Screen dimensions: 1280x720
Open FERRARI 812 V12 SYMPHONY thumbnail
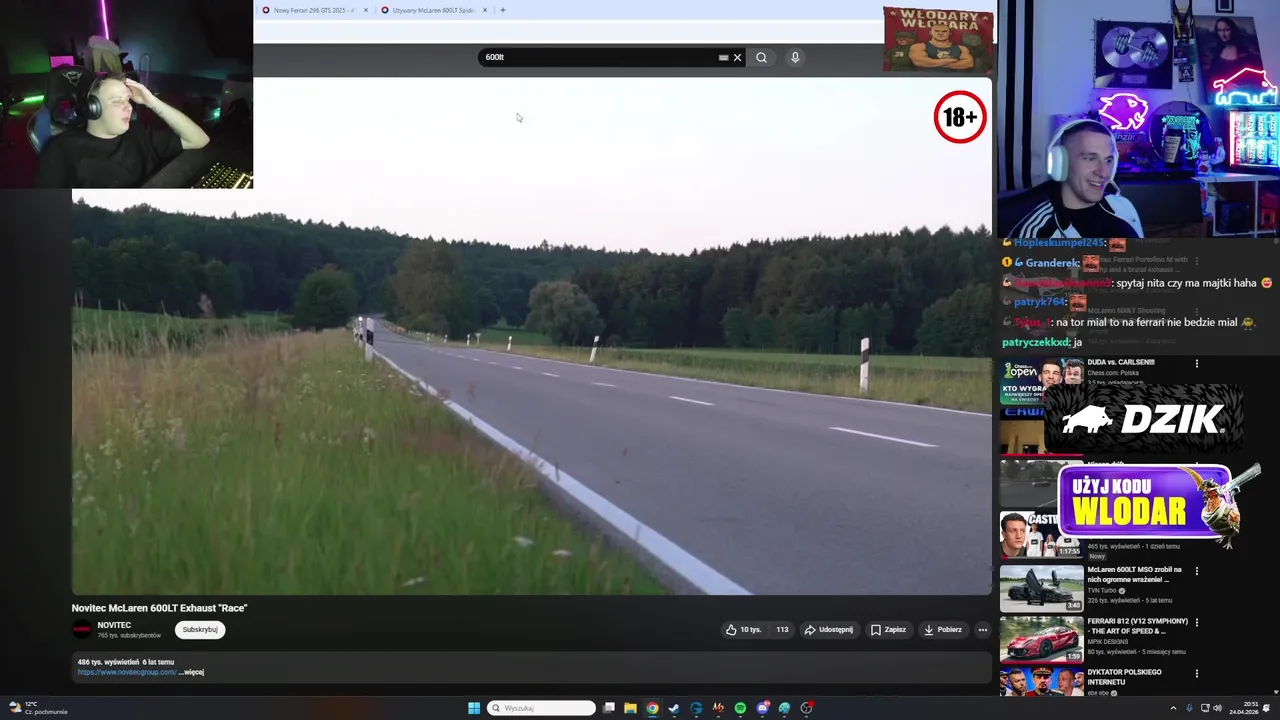pos(1041,640)
